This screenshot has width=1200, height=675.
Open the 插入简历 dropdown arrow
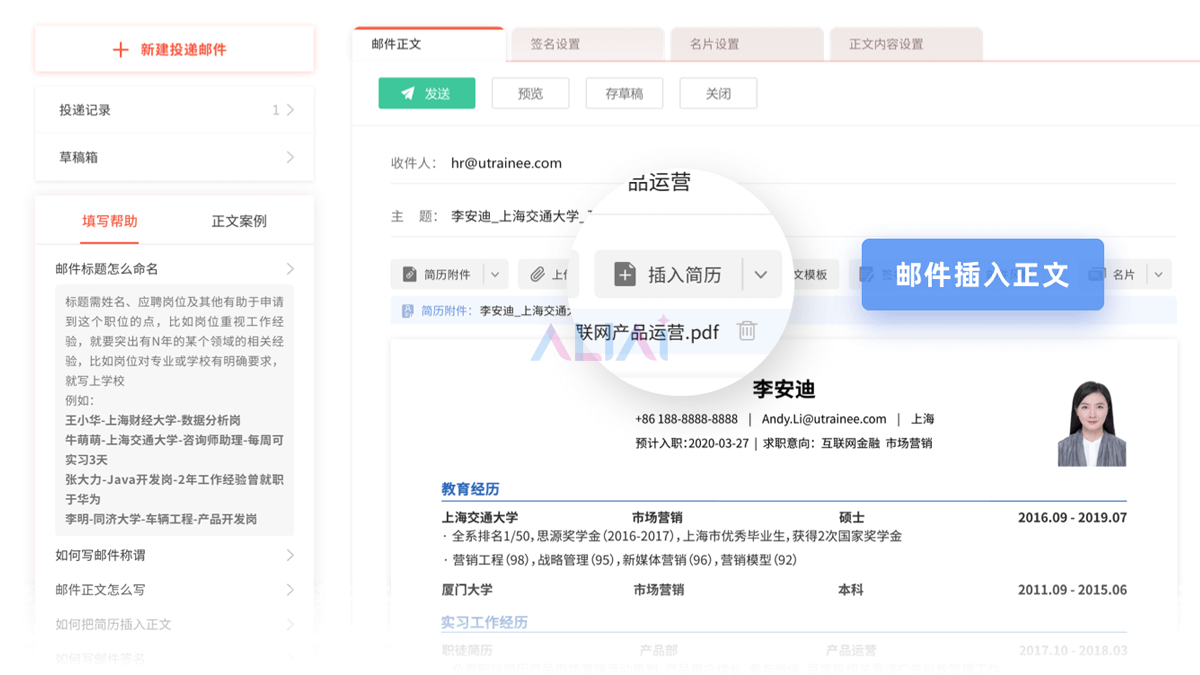(761, 274)
